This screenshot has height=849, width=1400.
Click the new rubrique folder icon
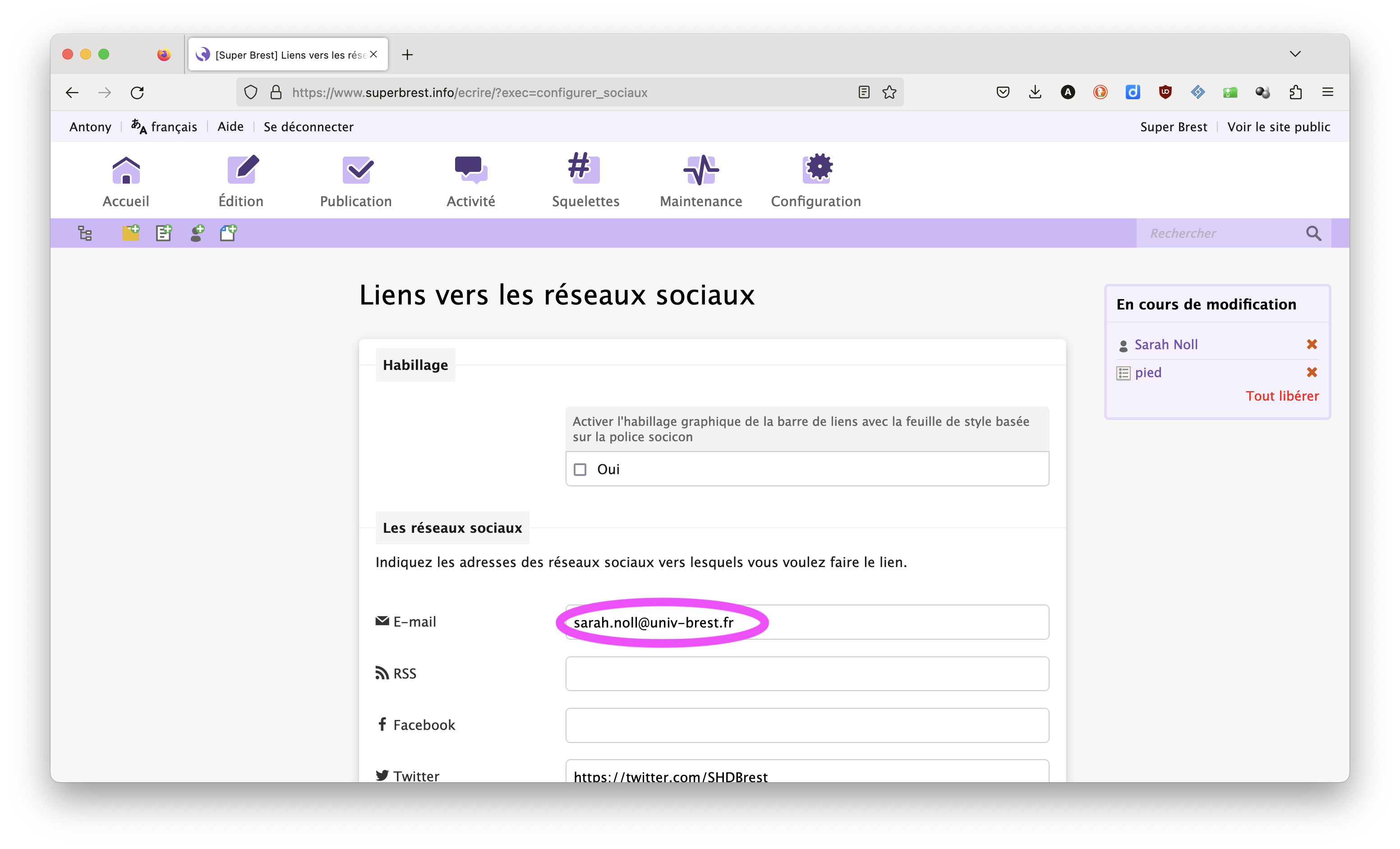click(131, 232)
